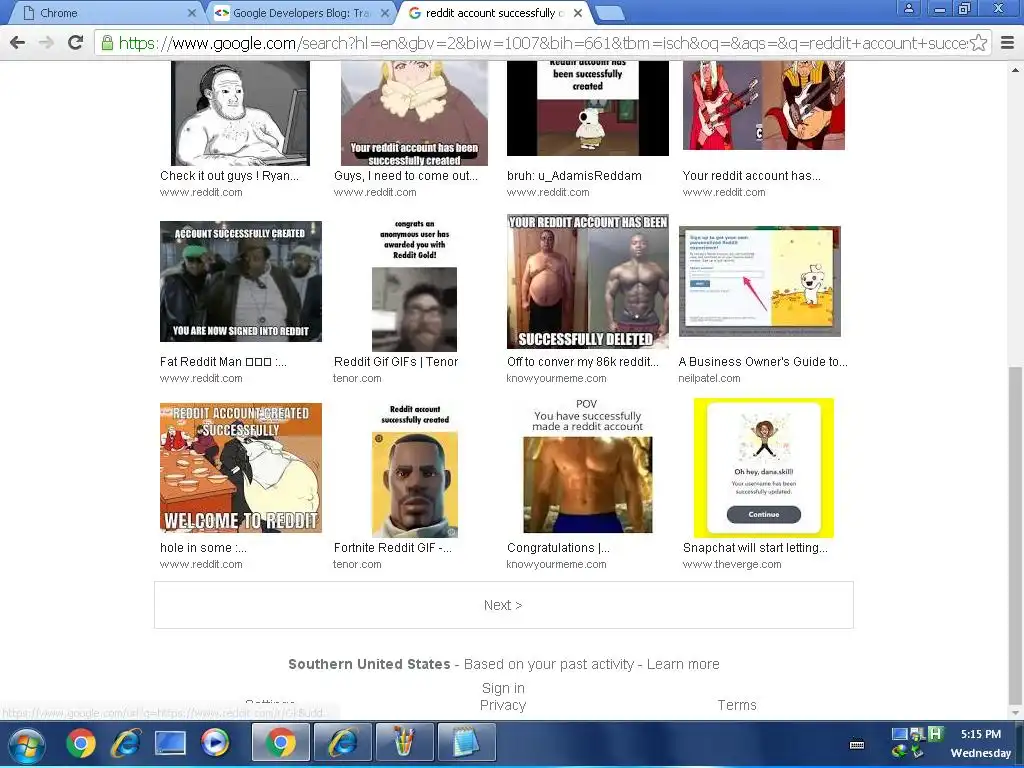Launch pinned Chrome from taskbar

click(81, 743)
